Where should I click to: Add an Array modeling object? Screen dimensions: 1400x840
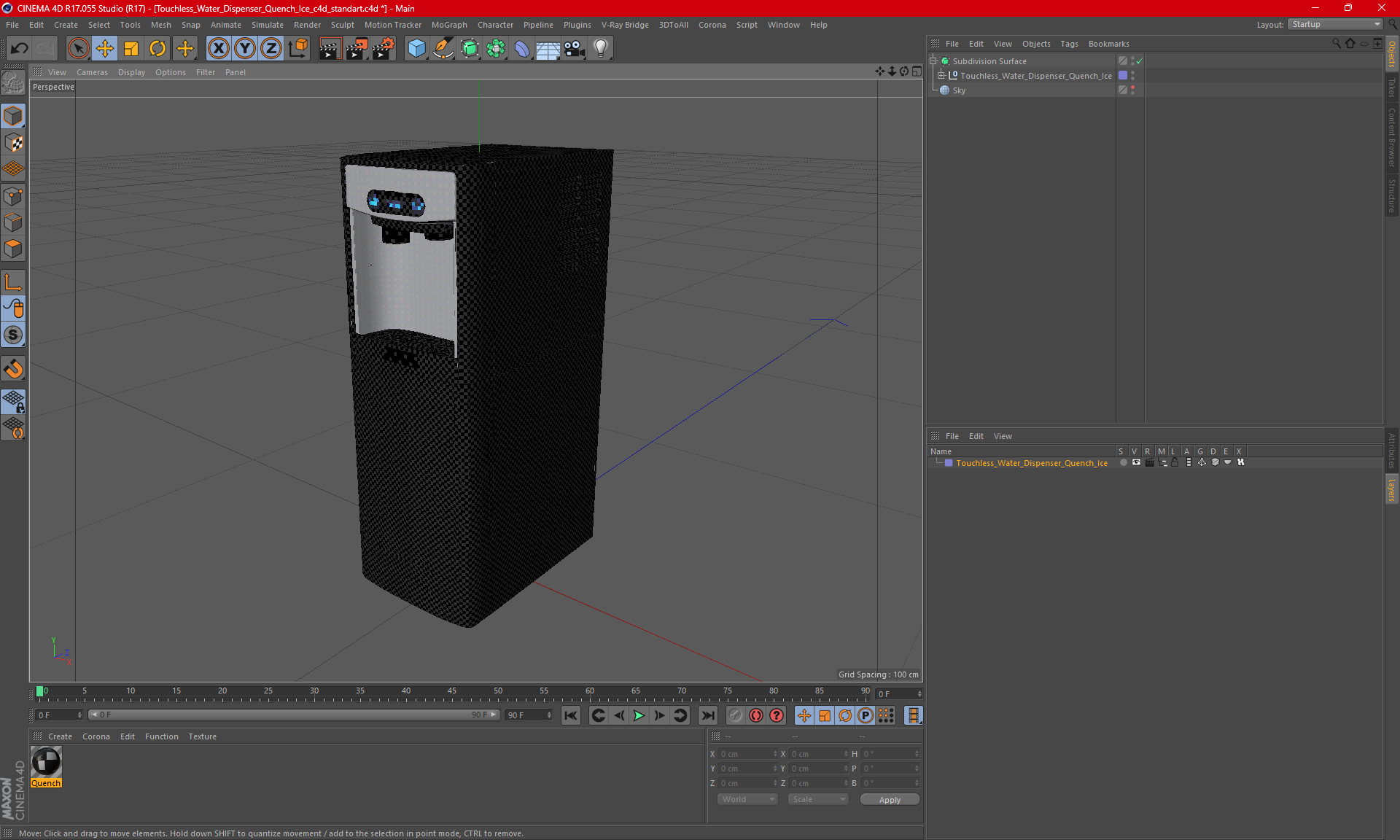tap(496, 48)
